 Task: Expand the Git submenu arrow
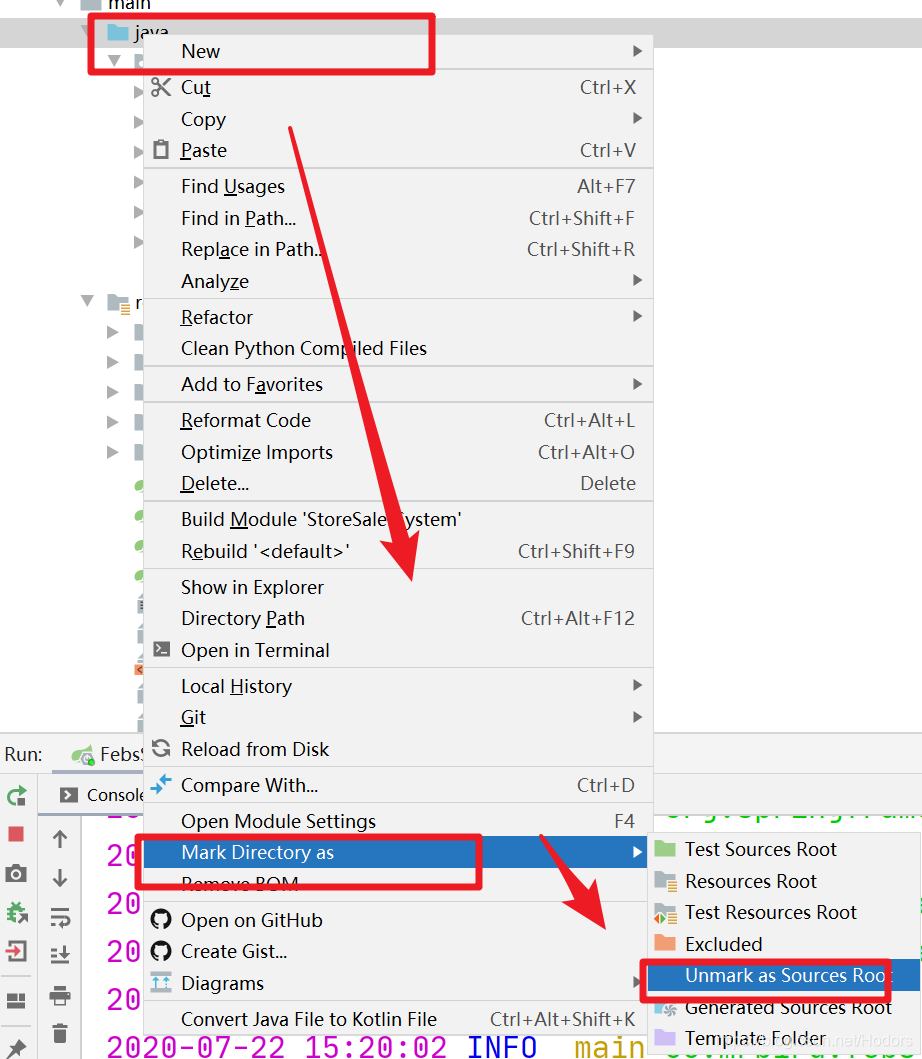(x=637, y=717)
